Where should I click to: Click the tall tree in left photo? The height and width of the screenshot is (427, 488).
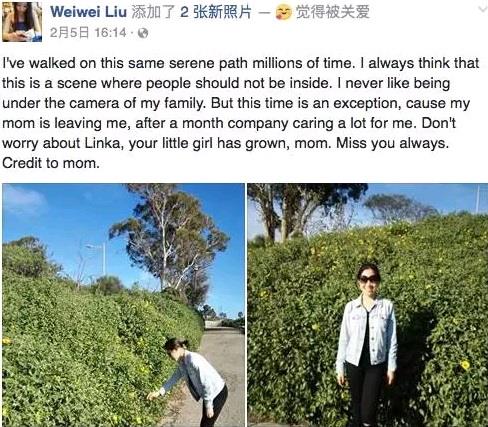click(x=172, y=240)
